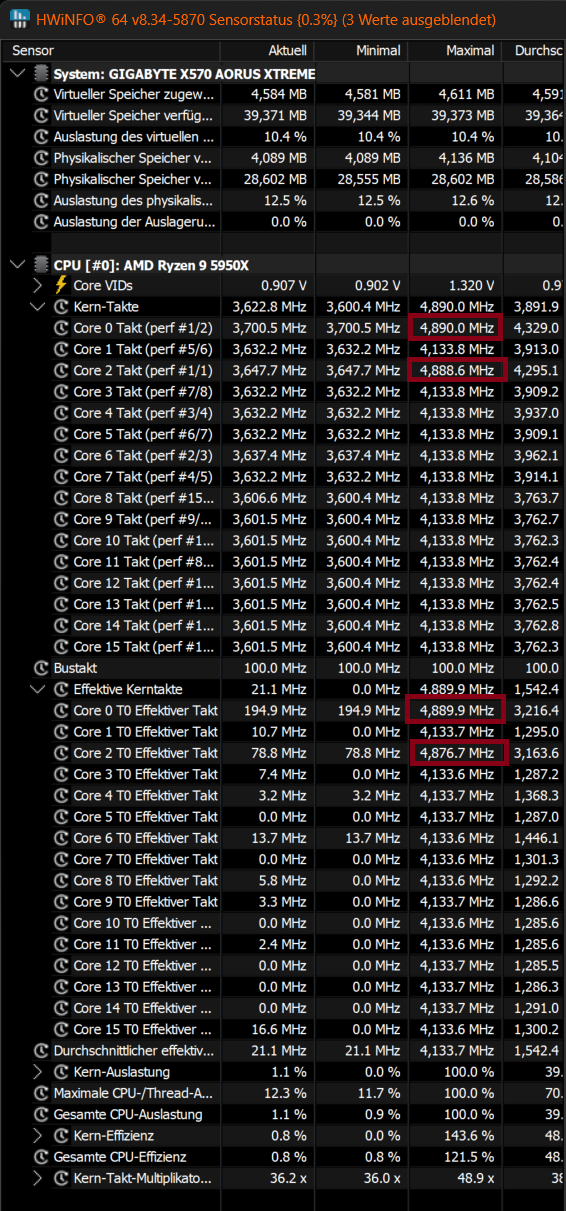The width and height of the screenshot is (566, 1211).
Task: Click the 194.9 MHz current value of Core 0 T0
Action: point(273,710)
